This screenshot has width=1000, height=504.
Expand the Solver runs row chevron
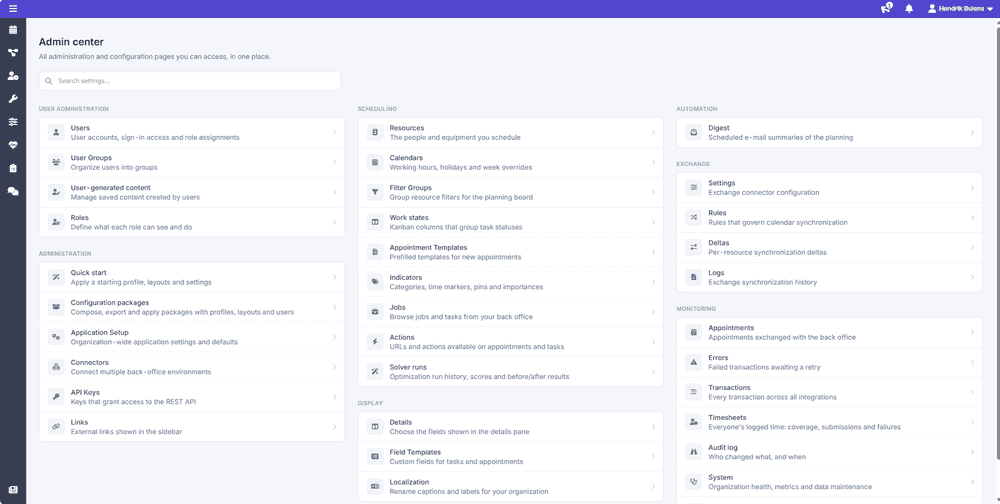(x=653, y=372)
